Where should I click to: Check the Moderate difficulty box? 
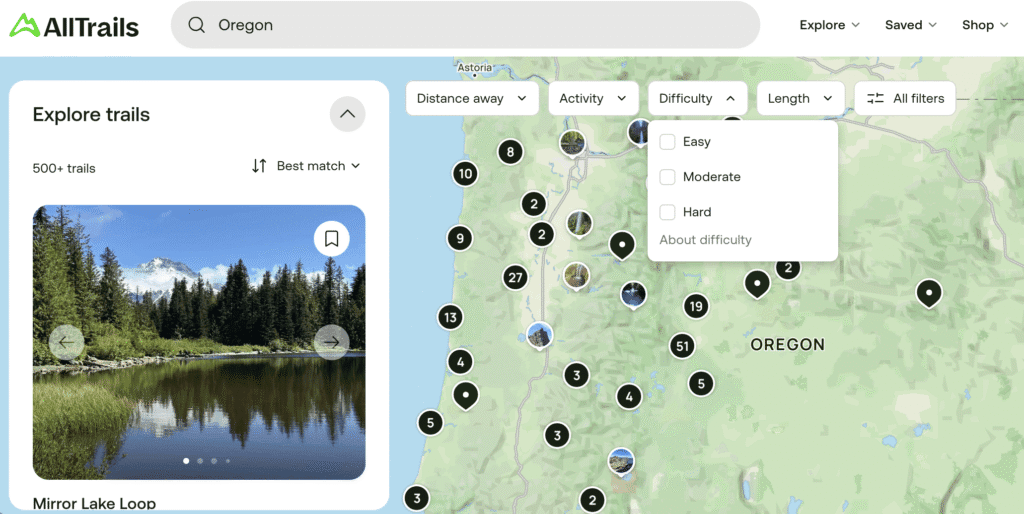(667, 177)
